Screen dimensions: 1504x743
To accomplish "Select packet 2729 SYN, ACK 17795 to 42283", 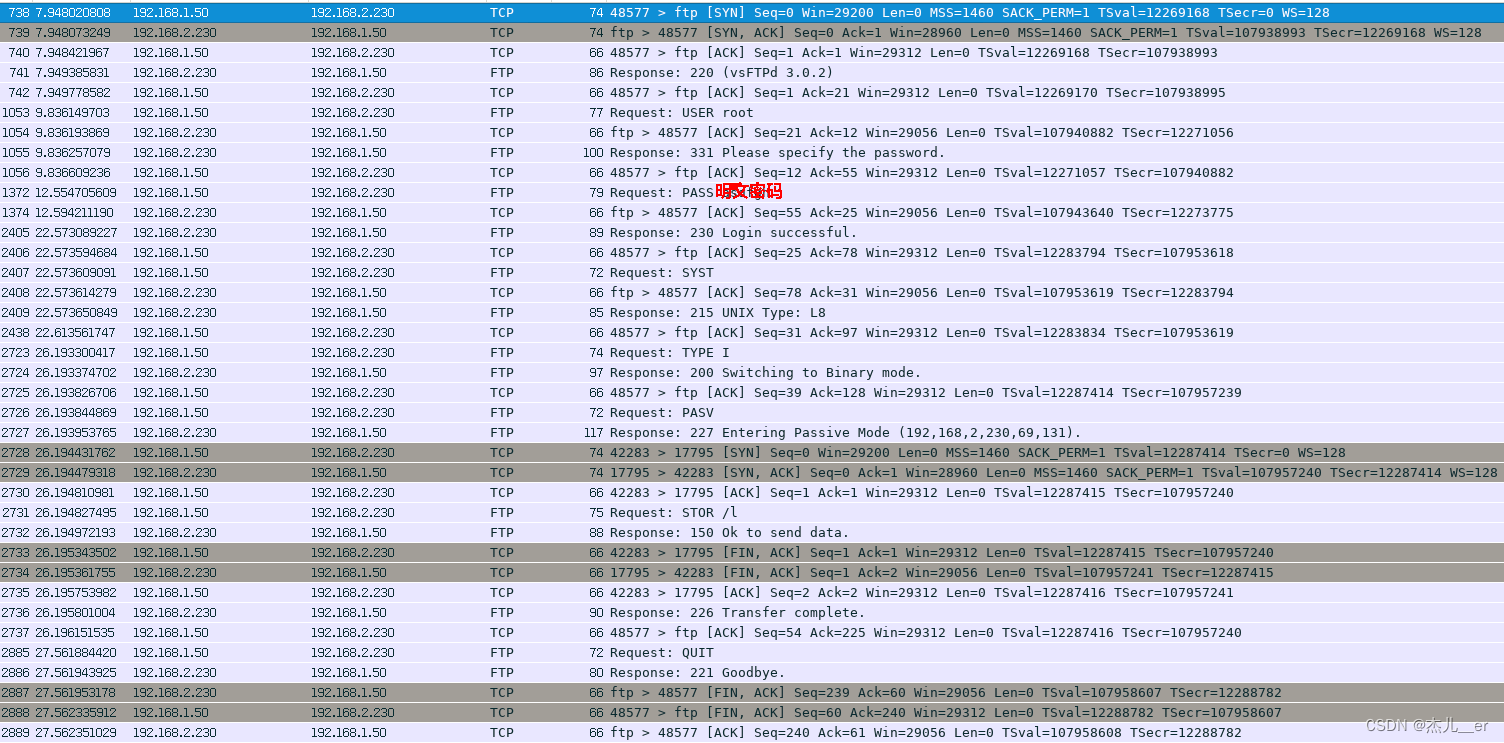I will tap(752, 473).
